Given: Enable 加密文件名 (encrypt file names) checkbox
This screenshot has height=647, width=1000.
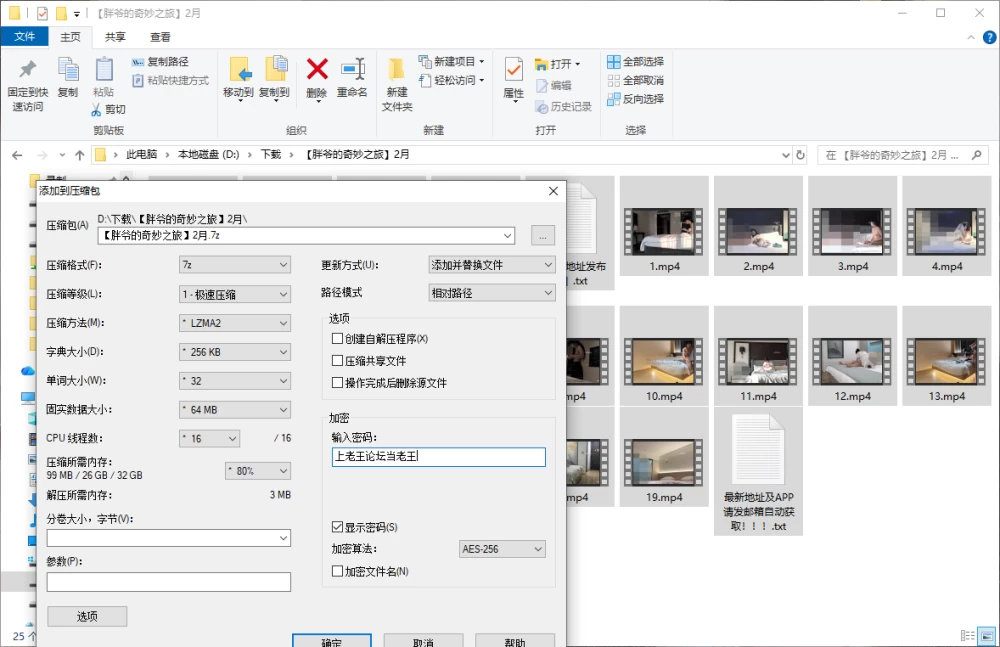Looking at the screenshot, I should point(337,571).
